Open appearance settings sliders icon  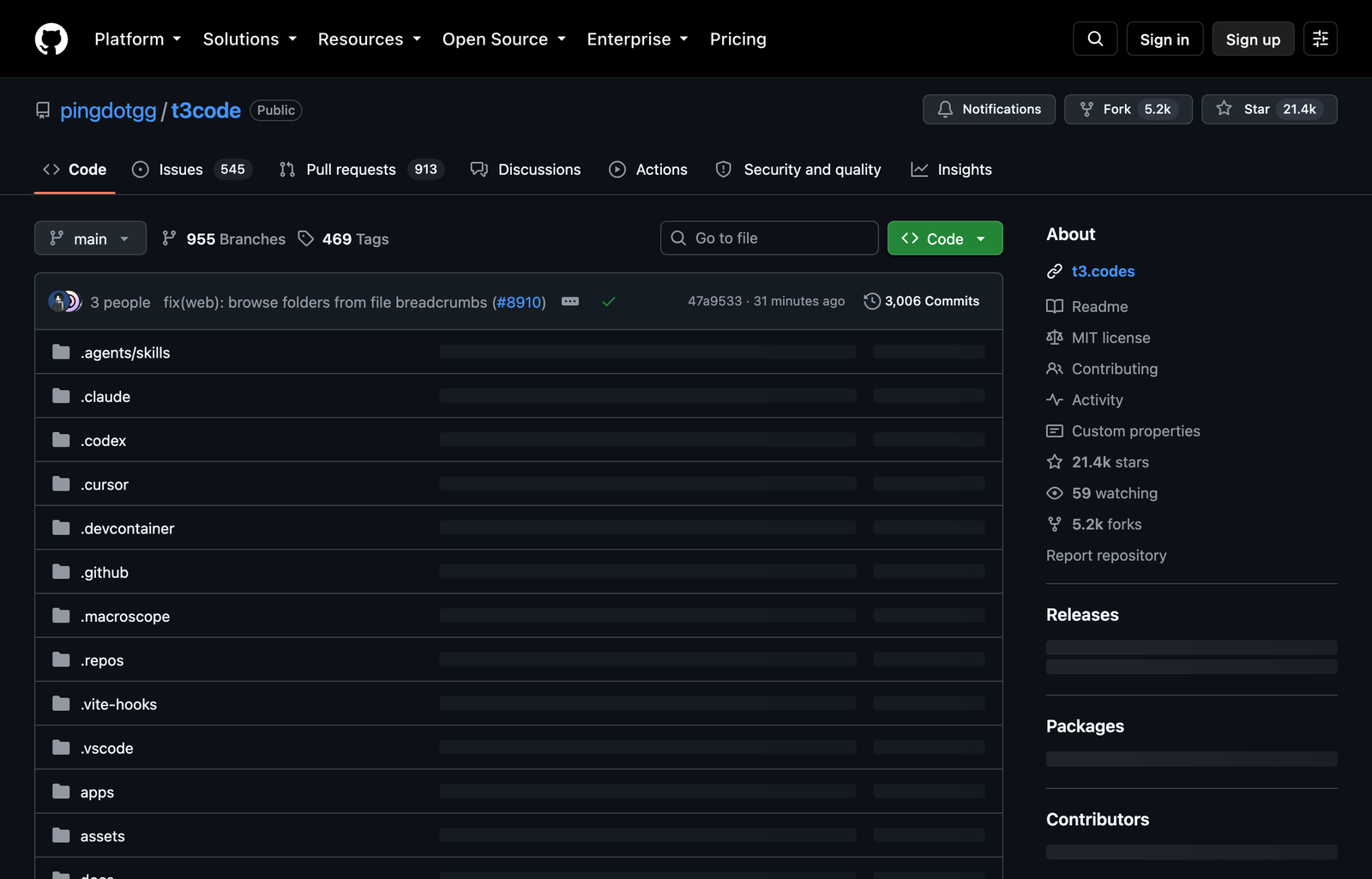[1321, 39]
